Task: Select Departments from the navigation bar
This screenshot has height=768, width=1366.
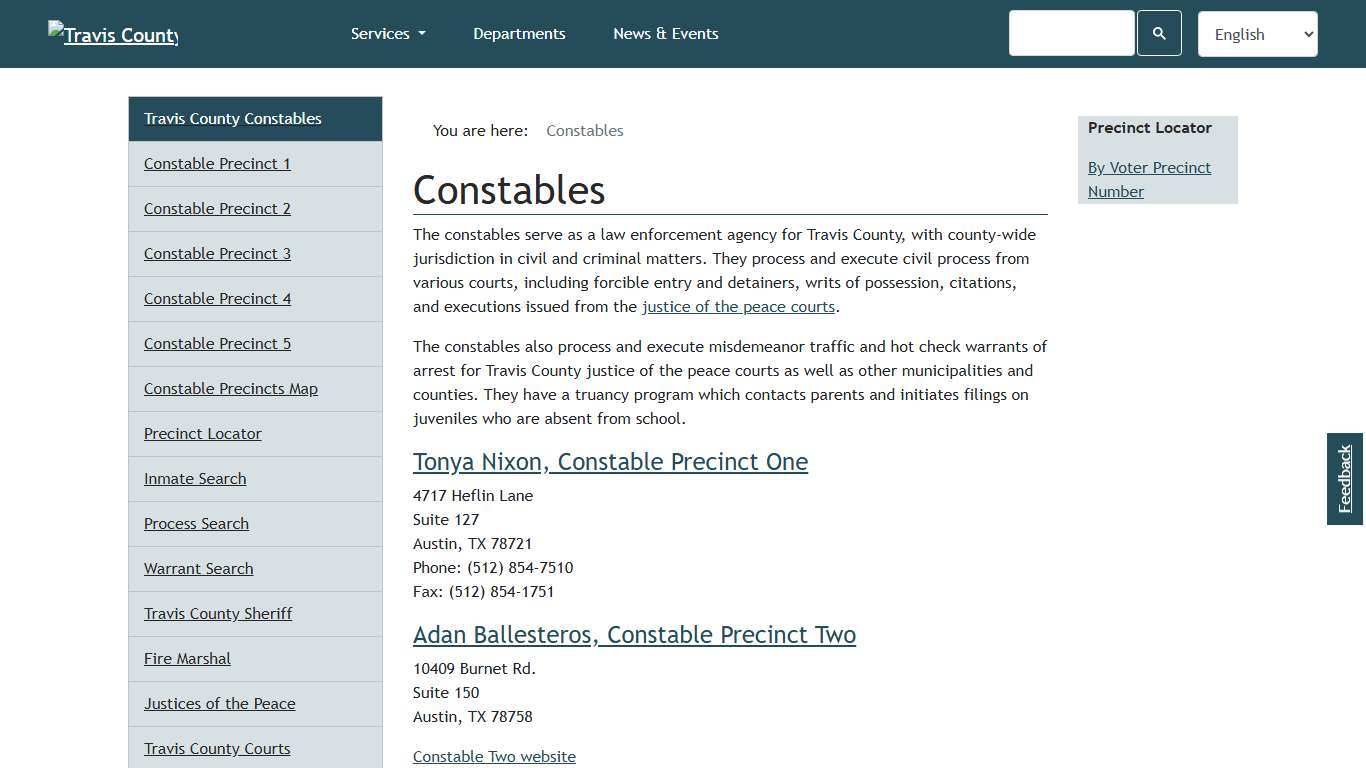Action: click(x=519, y=33)
